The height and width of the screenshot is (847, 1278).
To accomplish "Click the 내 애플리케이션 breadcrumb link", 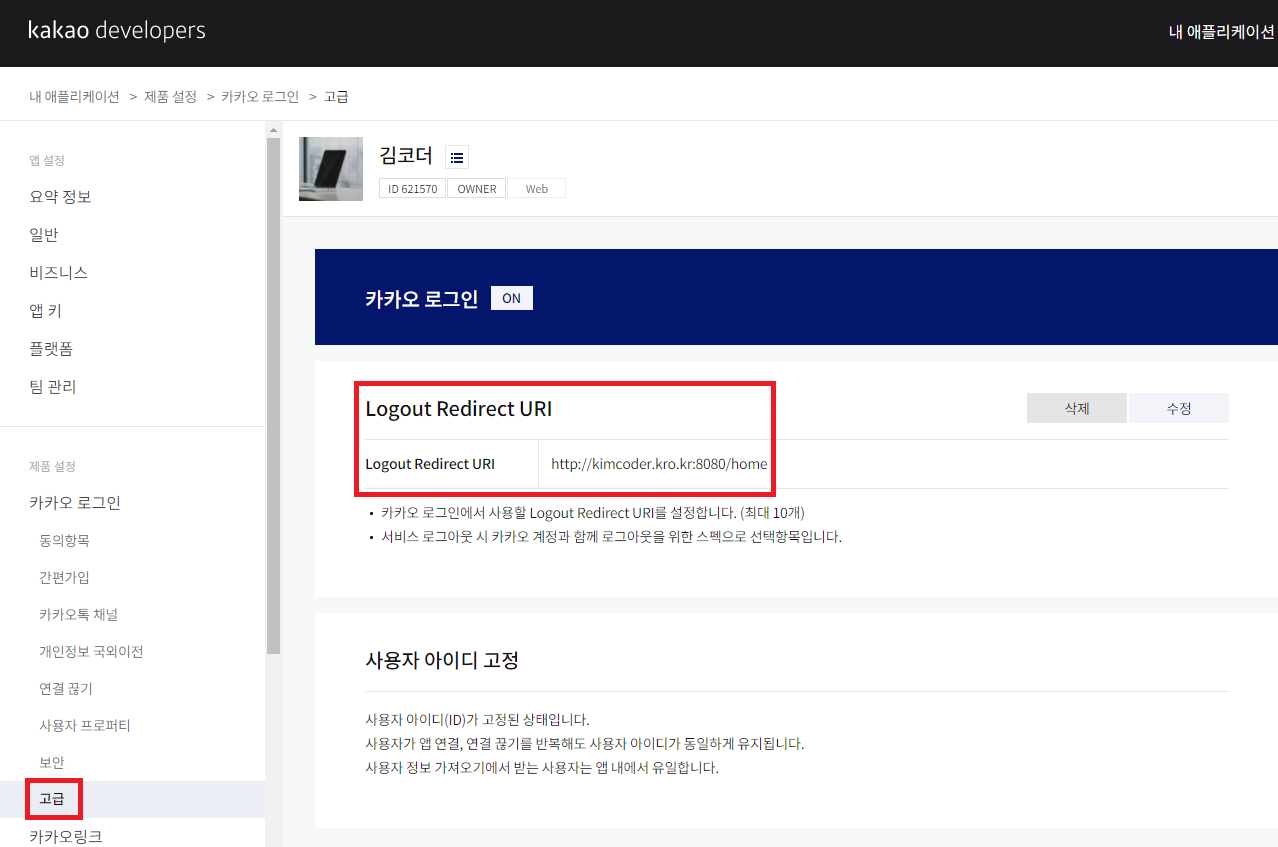I will click(x=75, y=96).
